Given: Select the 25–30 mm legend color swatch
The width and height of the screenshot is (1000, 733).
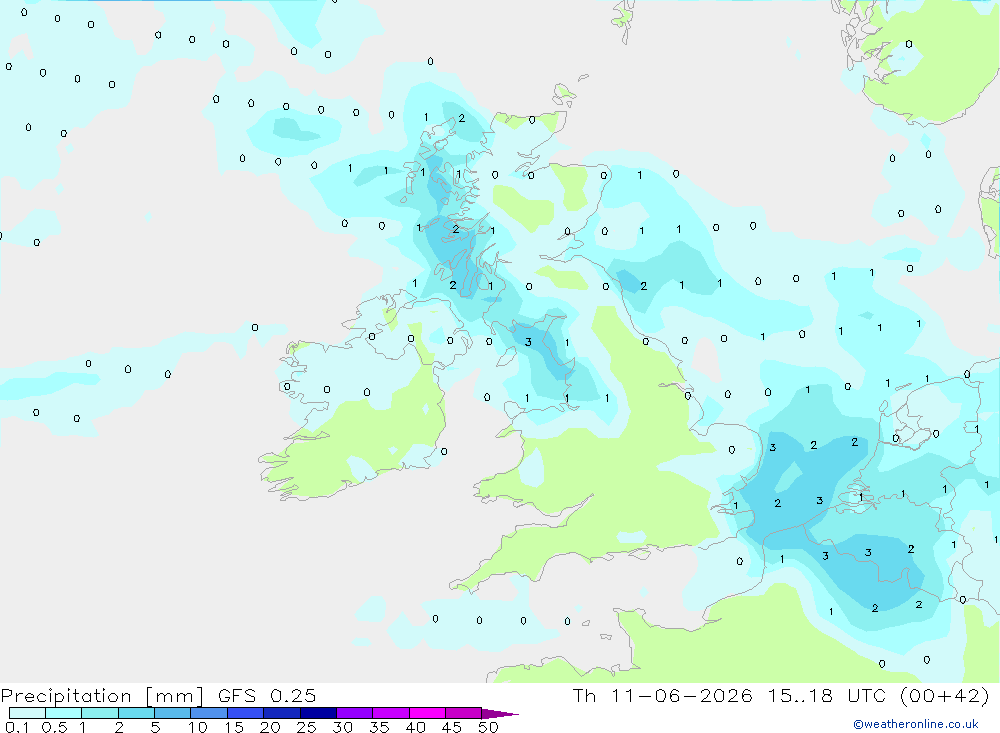Looking at the screenshot, I should 318,713.
